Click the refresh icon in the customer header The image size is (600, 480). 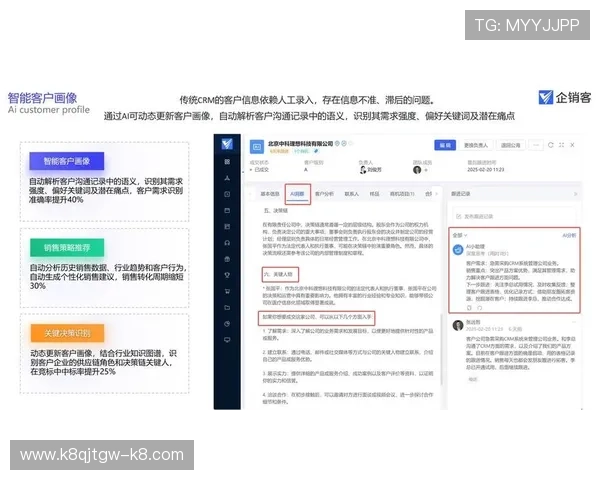tap(551, 145)
